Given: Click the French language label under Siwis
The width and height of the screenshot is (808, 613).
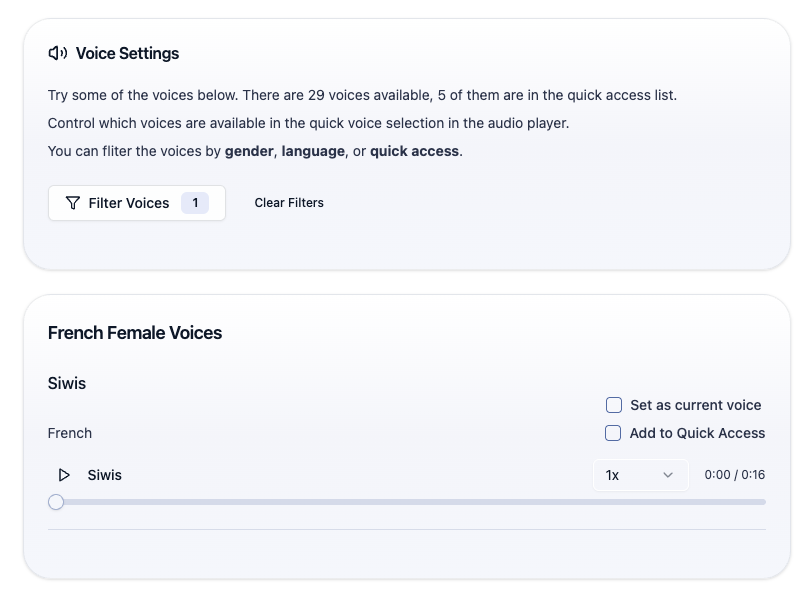Looking at the screenshot, I should click(x=70, y=433).
